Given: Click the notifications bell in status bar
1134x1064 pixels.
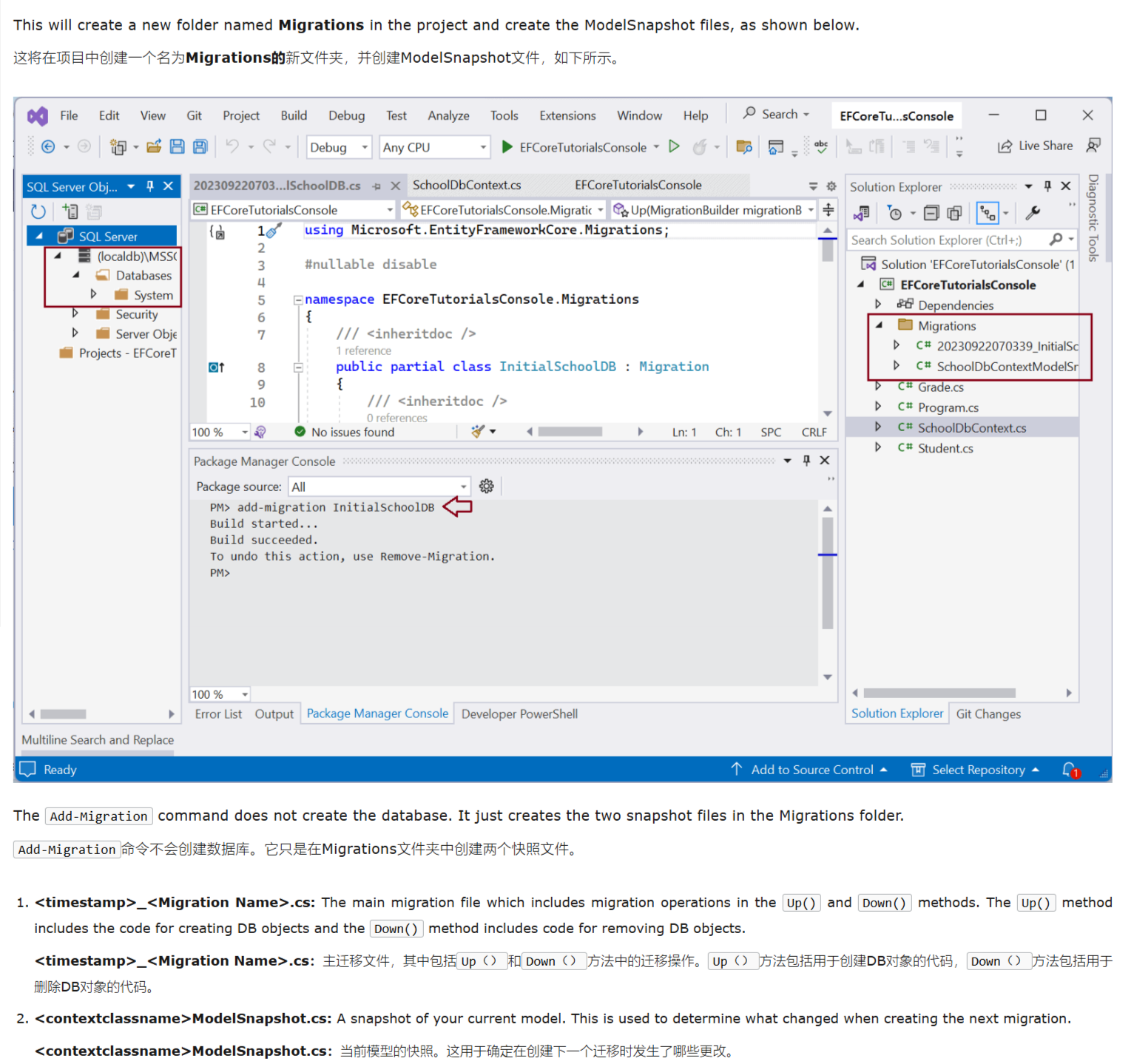Looking at the screenshot, I should pos(1070,770).
